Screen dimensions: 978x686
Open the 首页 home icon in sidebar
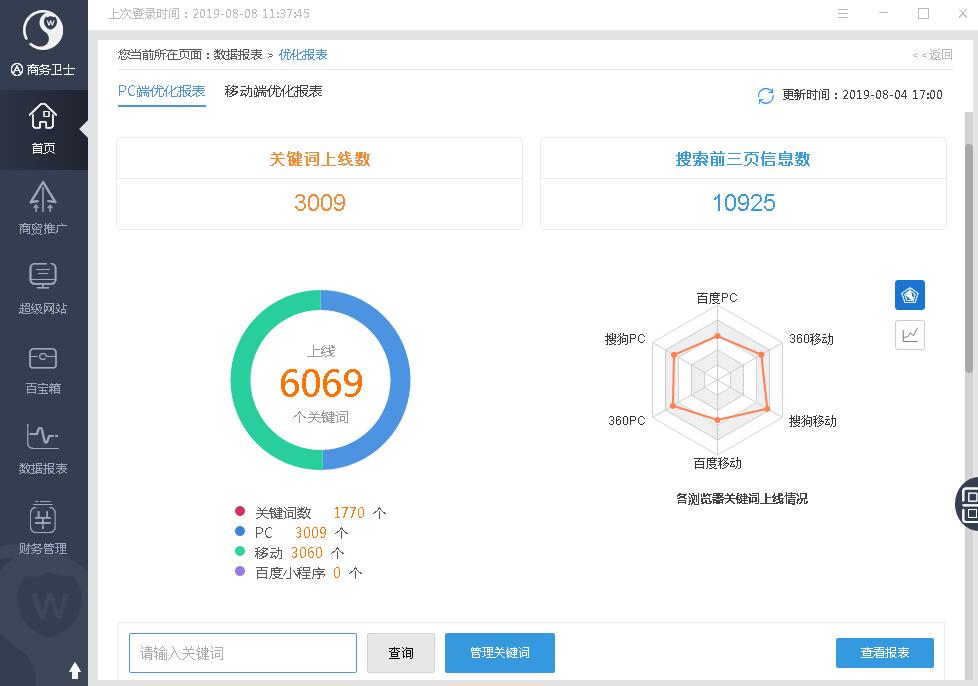[43, 118]
